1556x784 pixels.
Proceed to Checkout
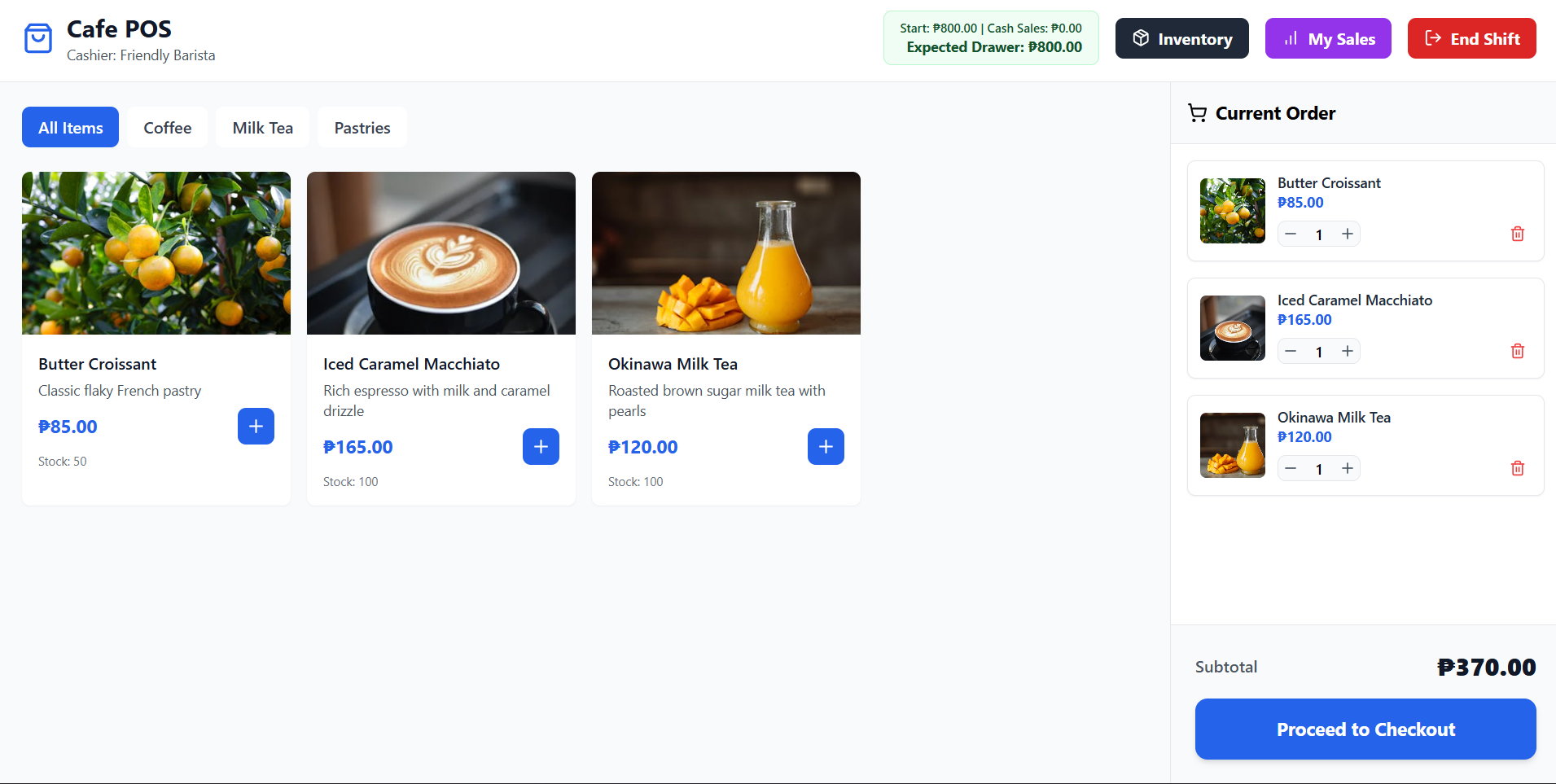1365,729
